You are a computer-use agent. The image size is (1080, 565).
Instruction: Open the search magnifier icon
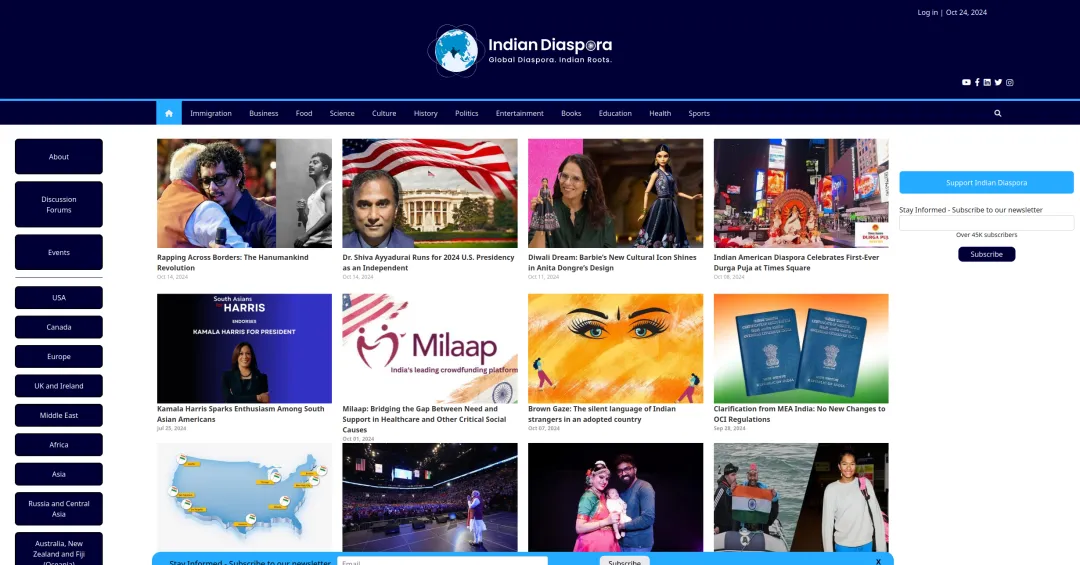coord(997,113)
